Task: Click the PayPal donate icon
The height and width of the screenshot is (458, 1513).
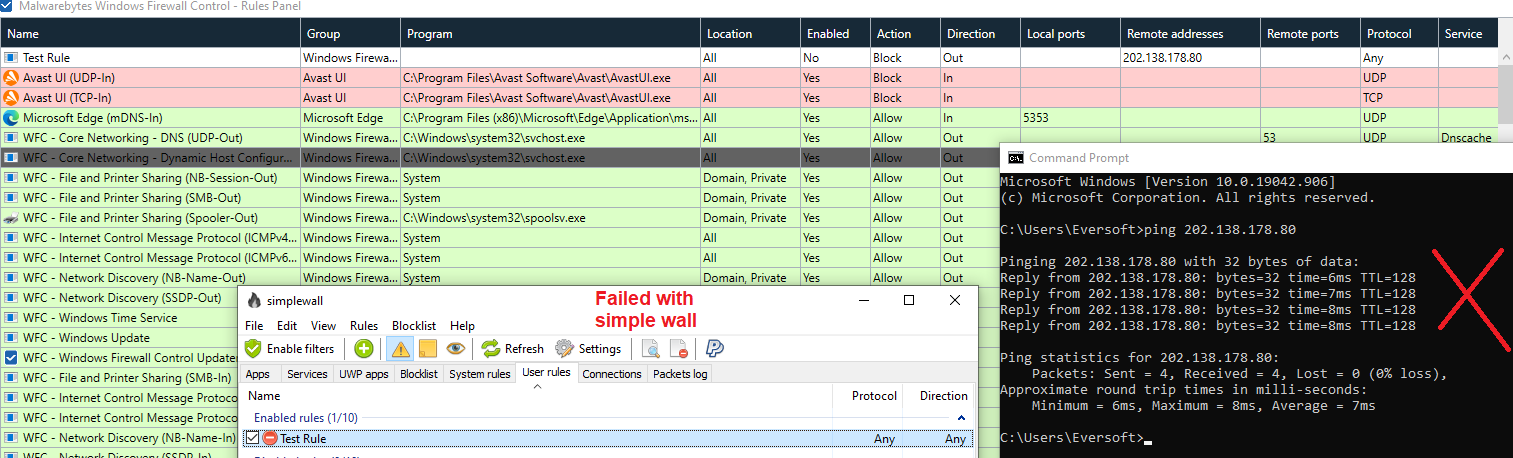Action: 715,349
